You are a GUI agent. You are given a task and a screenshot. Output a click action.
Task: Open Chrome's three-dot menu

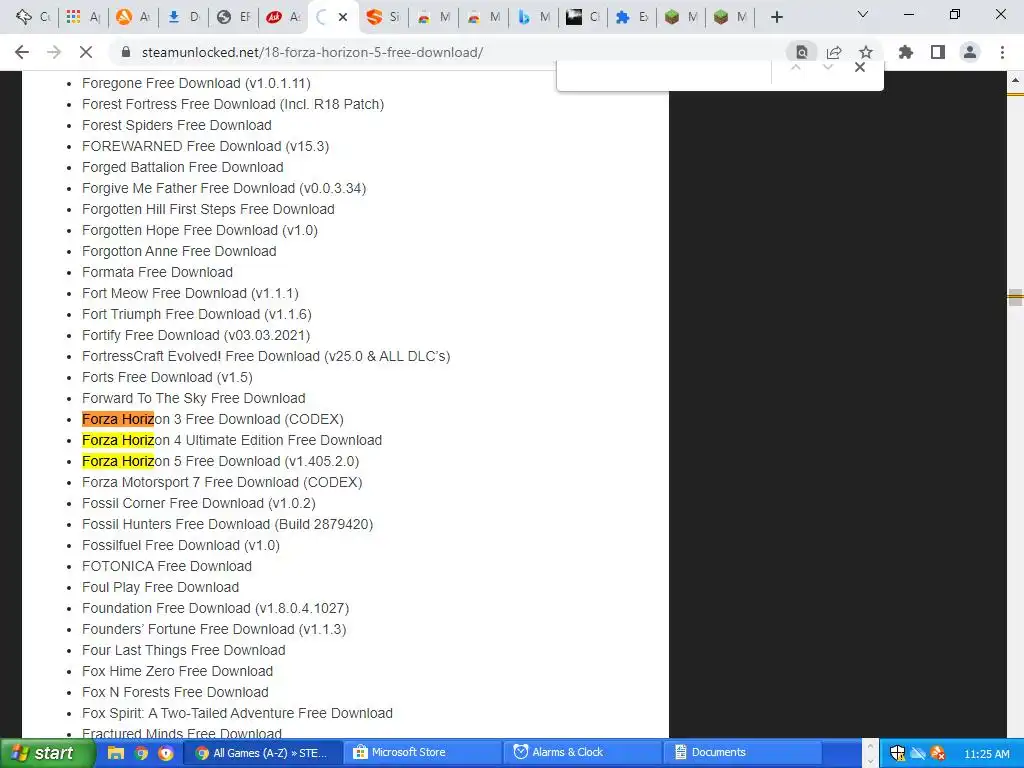click(1002, 52)
